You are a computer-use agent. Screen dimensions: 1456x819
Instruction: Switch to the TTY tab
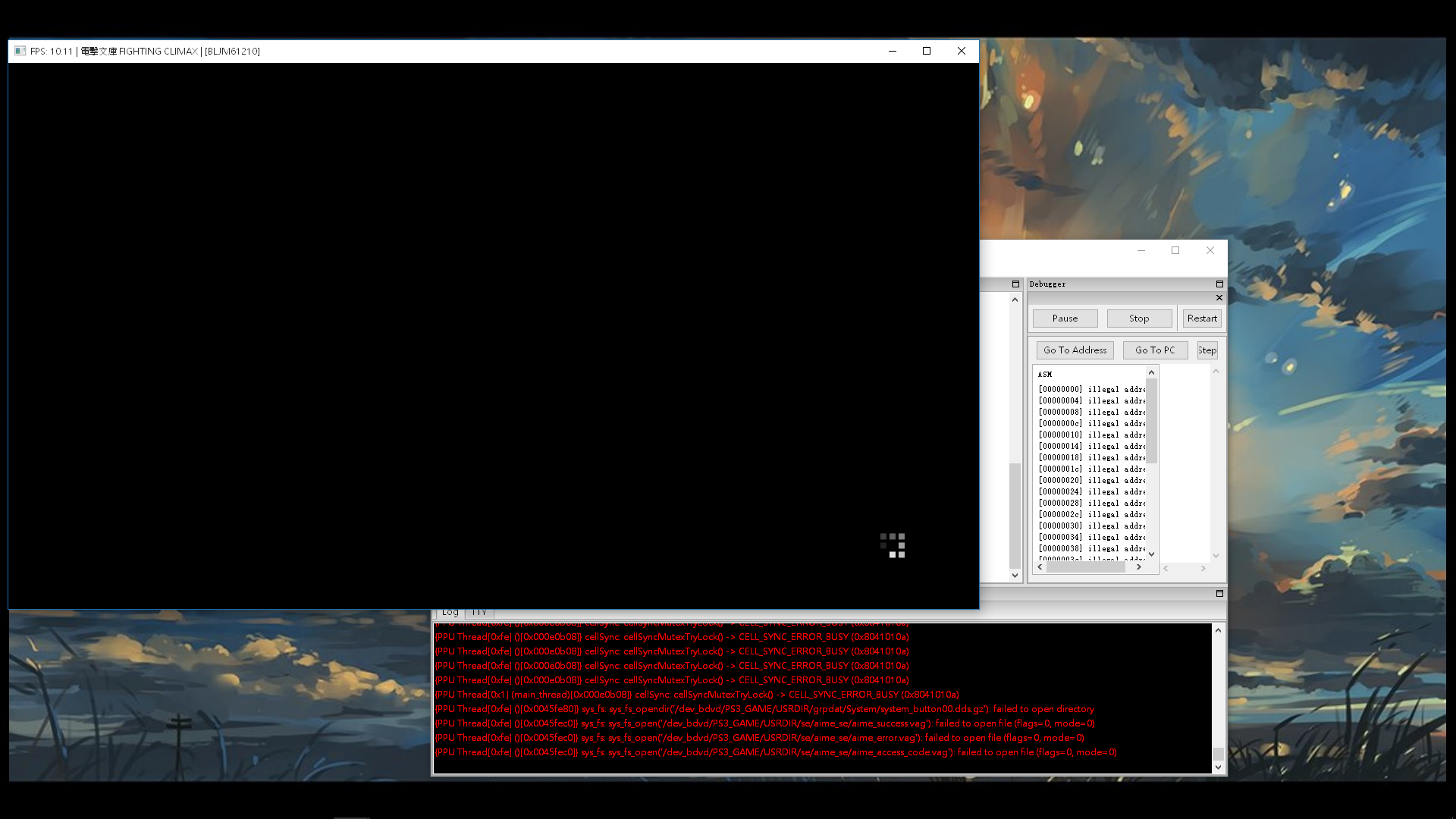click(479, 613)
